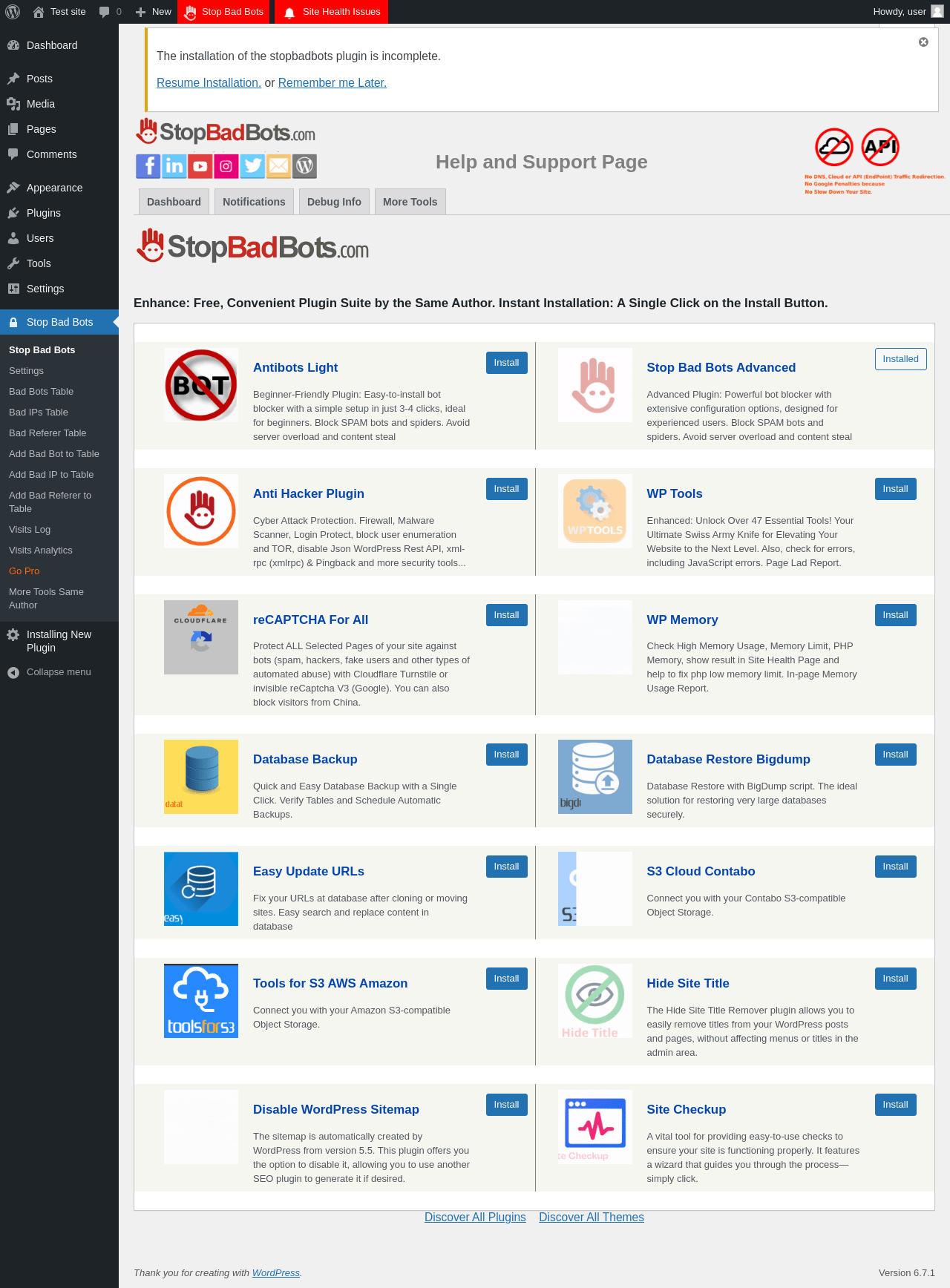
Task: Click the comments bubble icon in admin bar
Action: point(105,12)
